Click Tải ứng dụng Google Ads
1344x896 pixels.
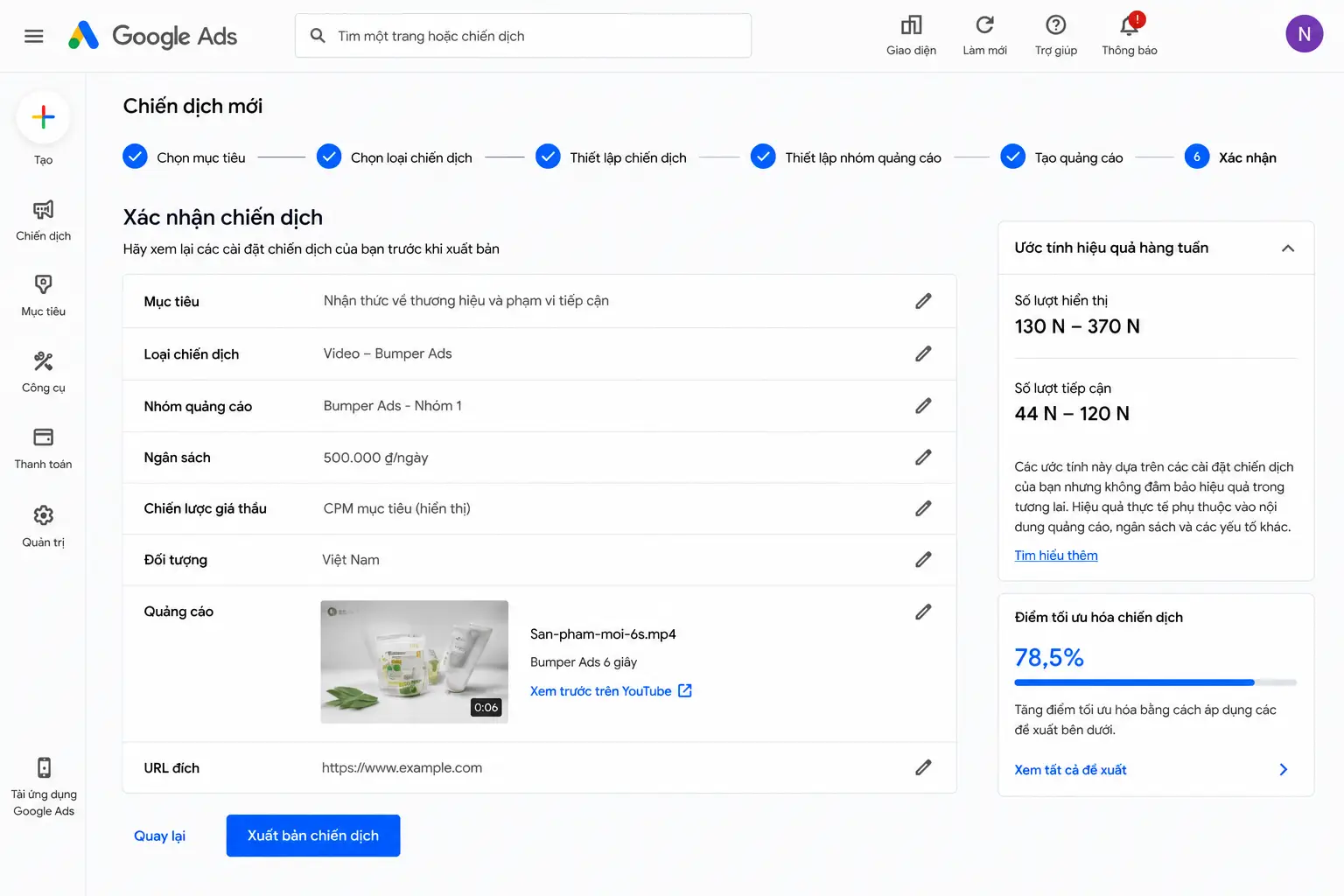pos(44,787)
